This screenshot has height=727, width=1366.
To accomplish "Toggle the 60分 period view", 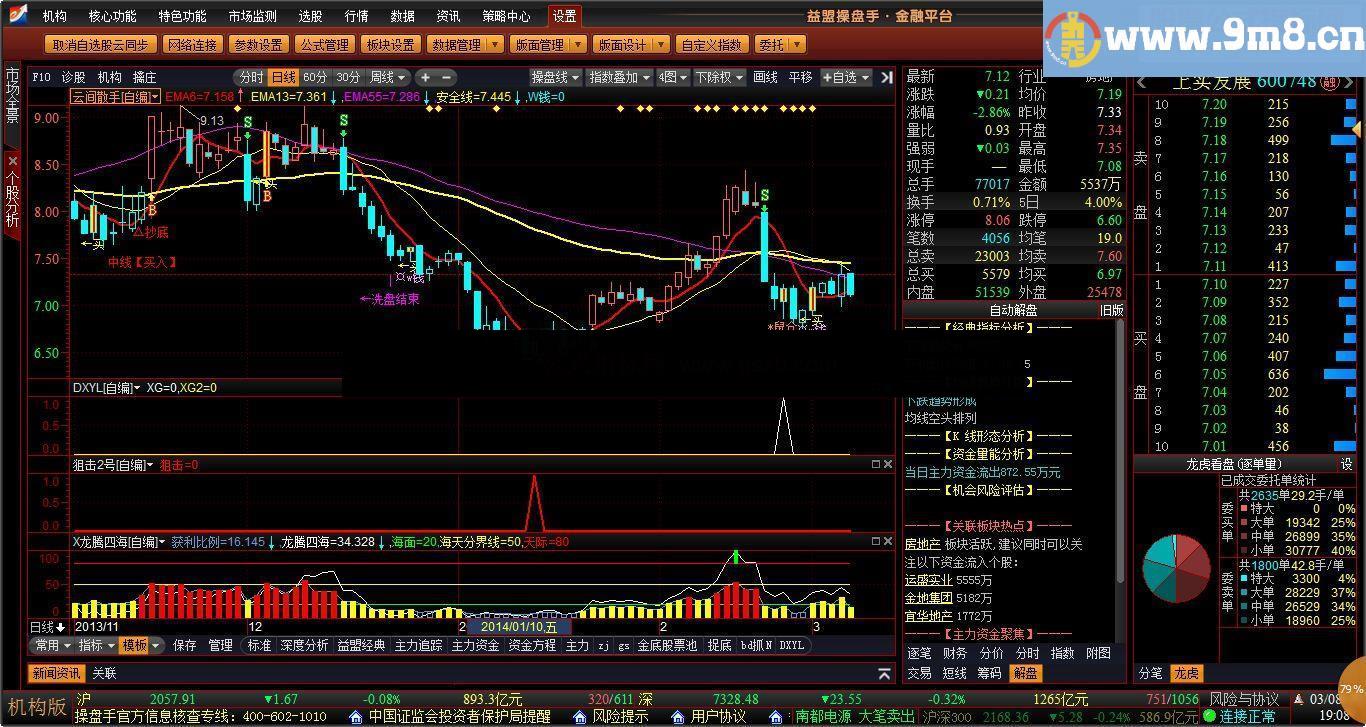I will 315,77.
